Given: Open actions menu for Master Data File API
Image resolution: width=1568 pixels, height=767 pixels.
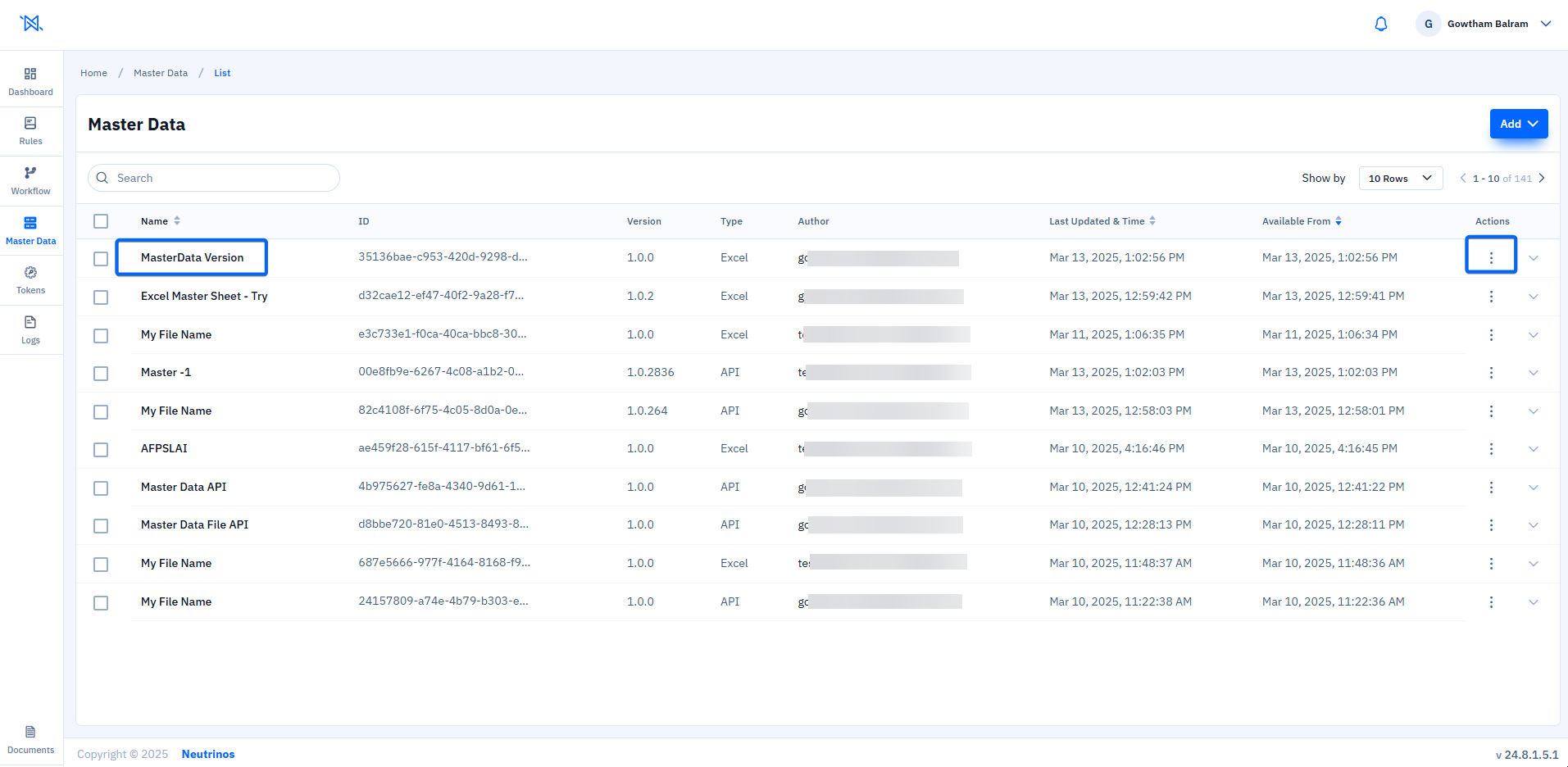Looking at the screenshot, I should [x=1491, y=525].
